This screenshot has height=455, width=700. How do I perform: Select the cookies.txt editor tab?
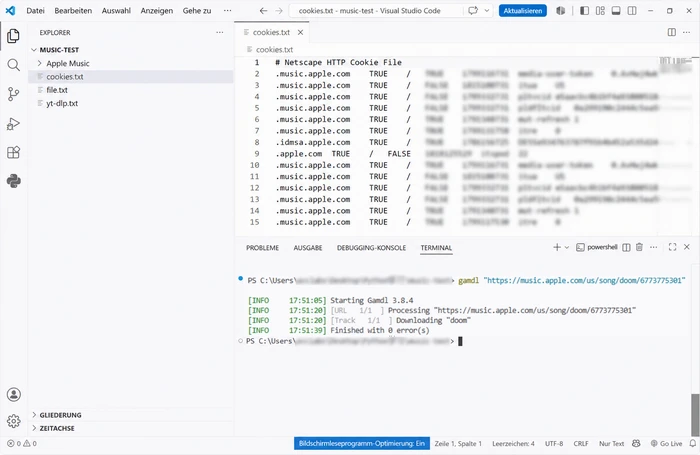[271, 32]
